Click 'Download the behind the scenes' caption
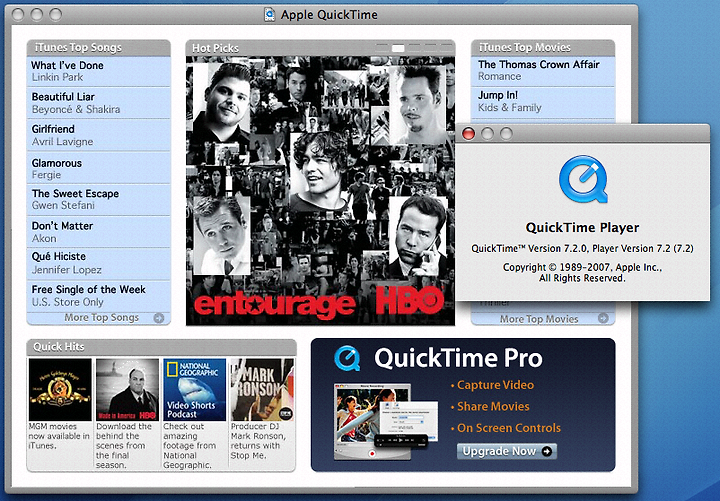This screenshot has width=720, height=501. 124,445
